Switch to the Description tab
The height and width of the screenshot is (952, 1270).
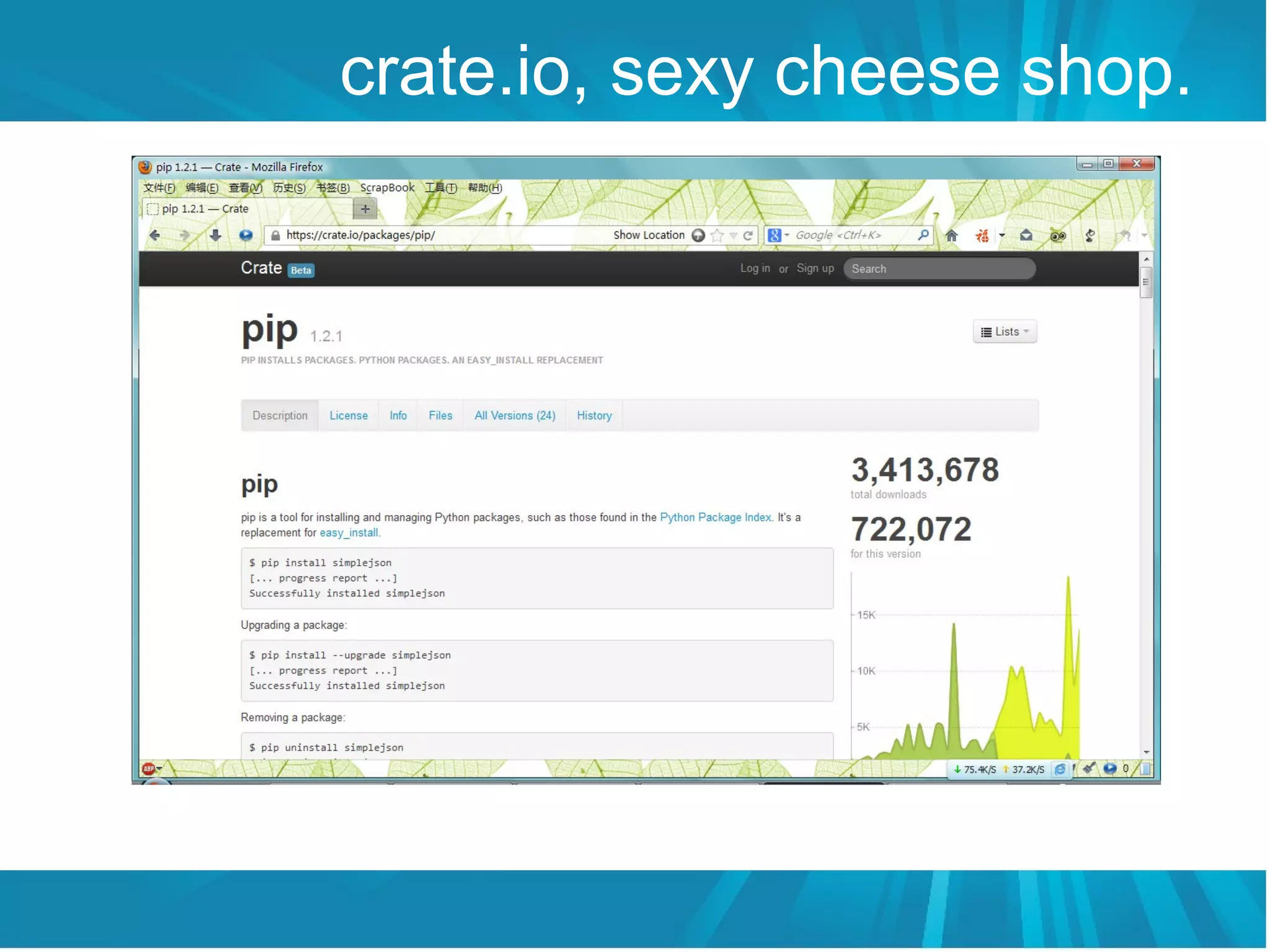click(280, 415)
